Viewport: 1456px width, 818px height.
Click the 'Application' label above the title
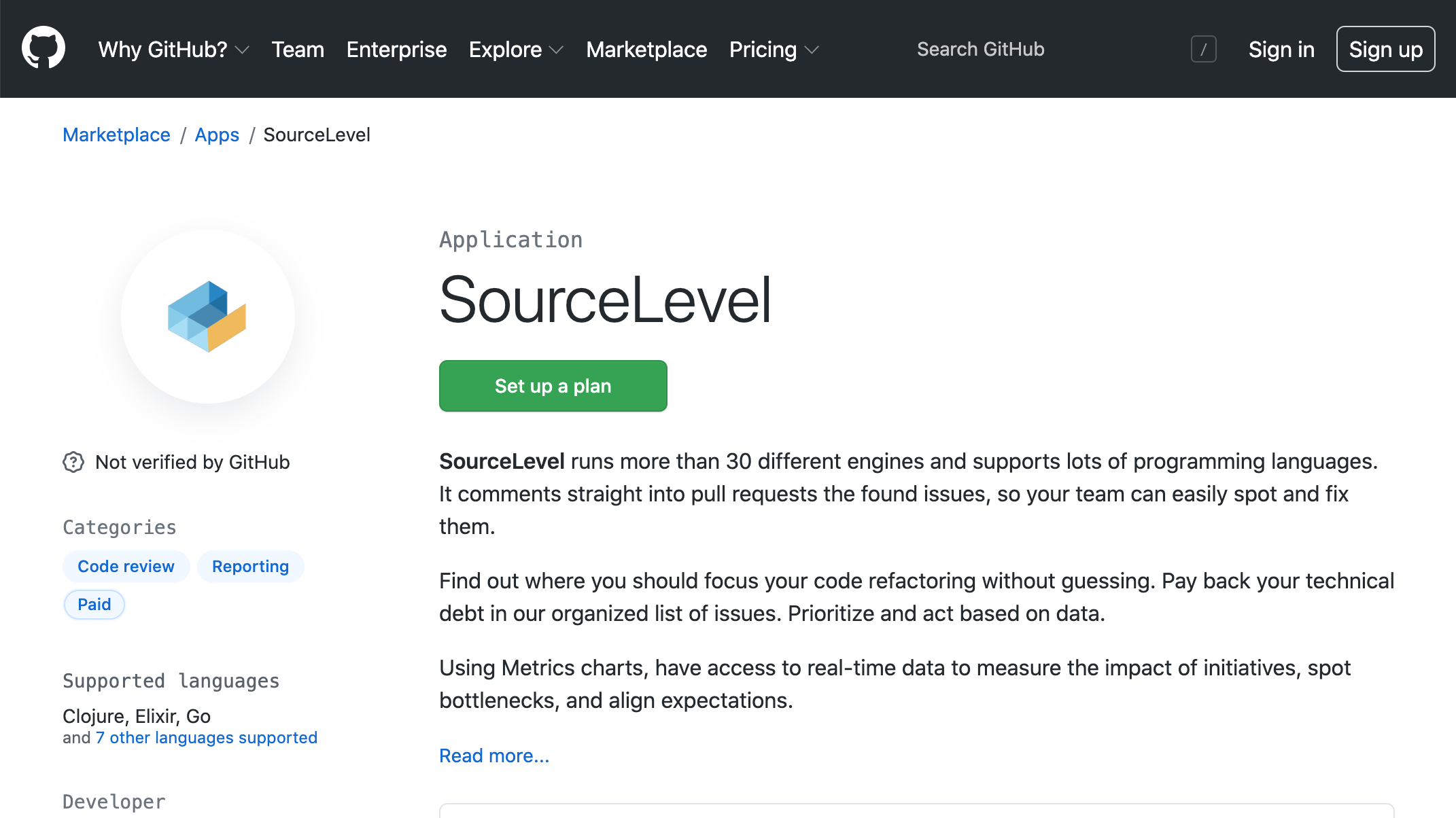[x=511, y=240]
